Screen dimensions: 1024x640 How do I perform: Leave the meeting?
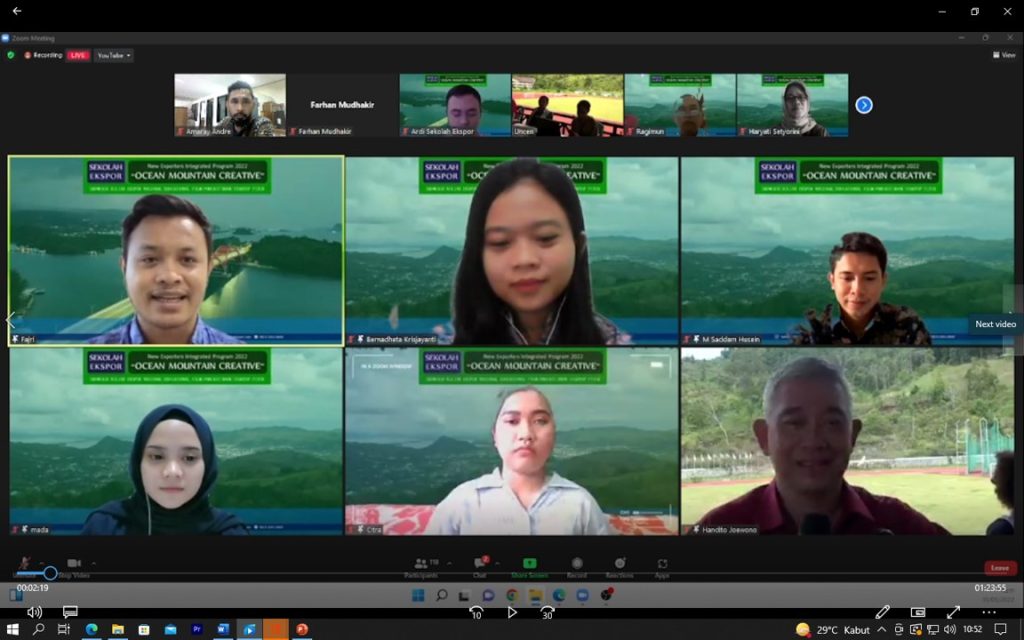(999, 567)
